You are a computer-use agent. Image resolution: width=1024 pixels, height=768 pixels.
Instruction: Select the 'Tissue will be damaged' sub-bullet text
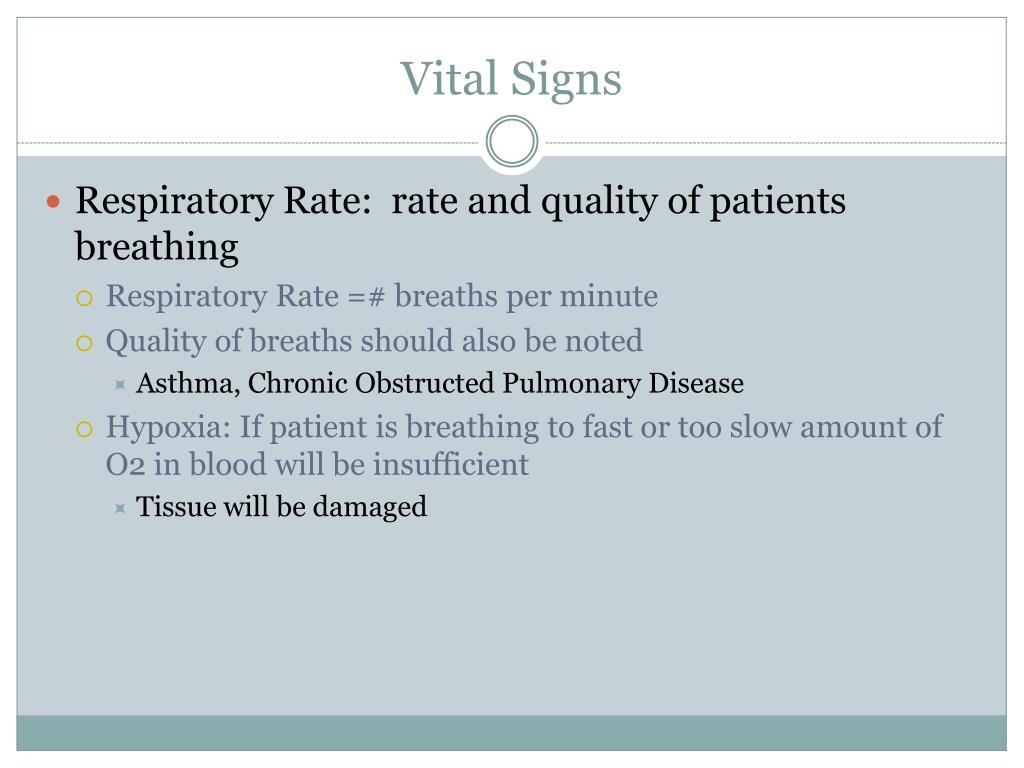[x=281, y=507]
